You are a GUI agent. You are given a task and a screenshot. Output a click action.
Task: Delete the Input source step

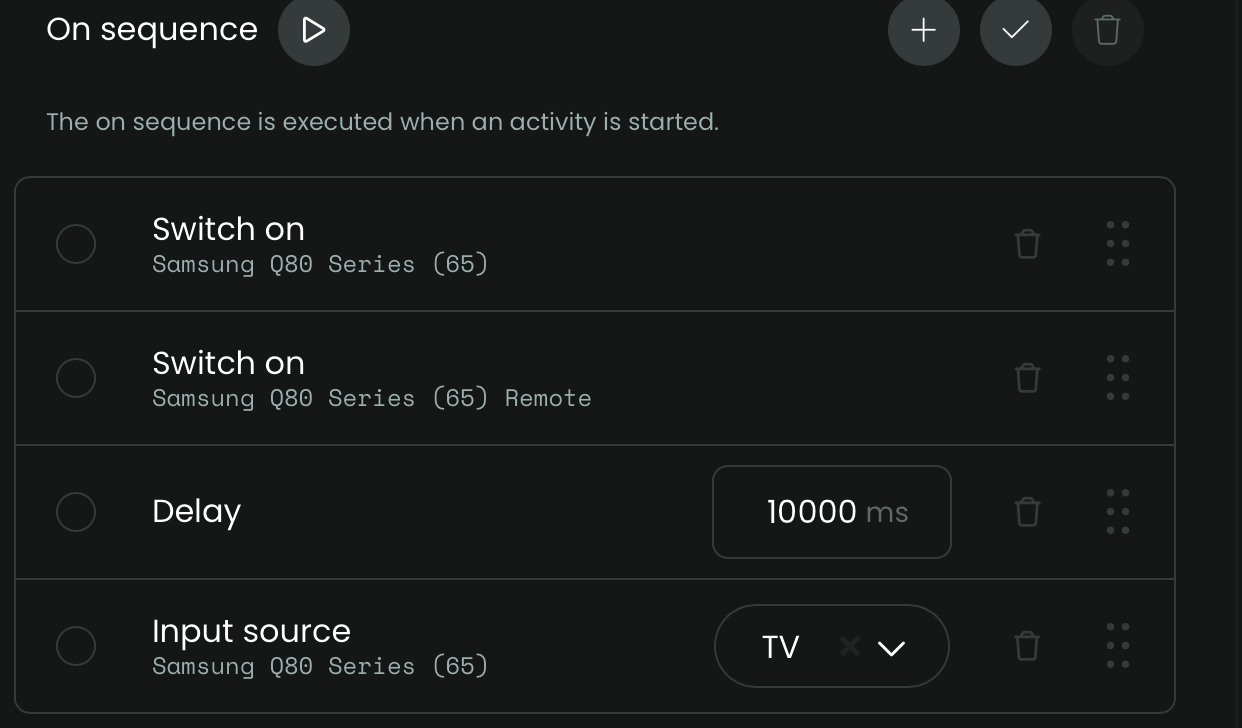click(1027, 646)
